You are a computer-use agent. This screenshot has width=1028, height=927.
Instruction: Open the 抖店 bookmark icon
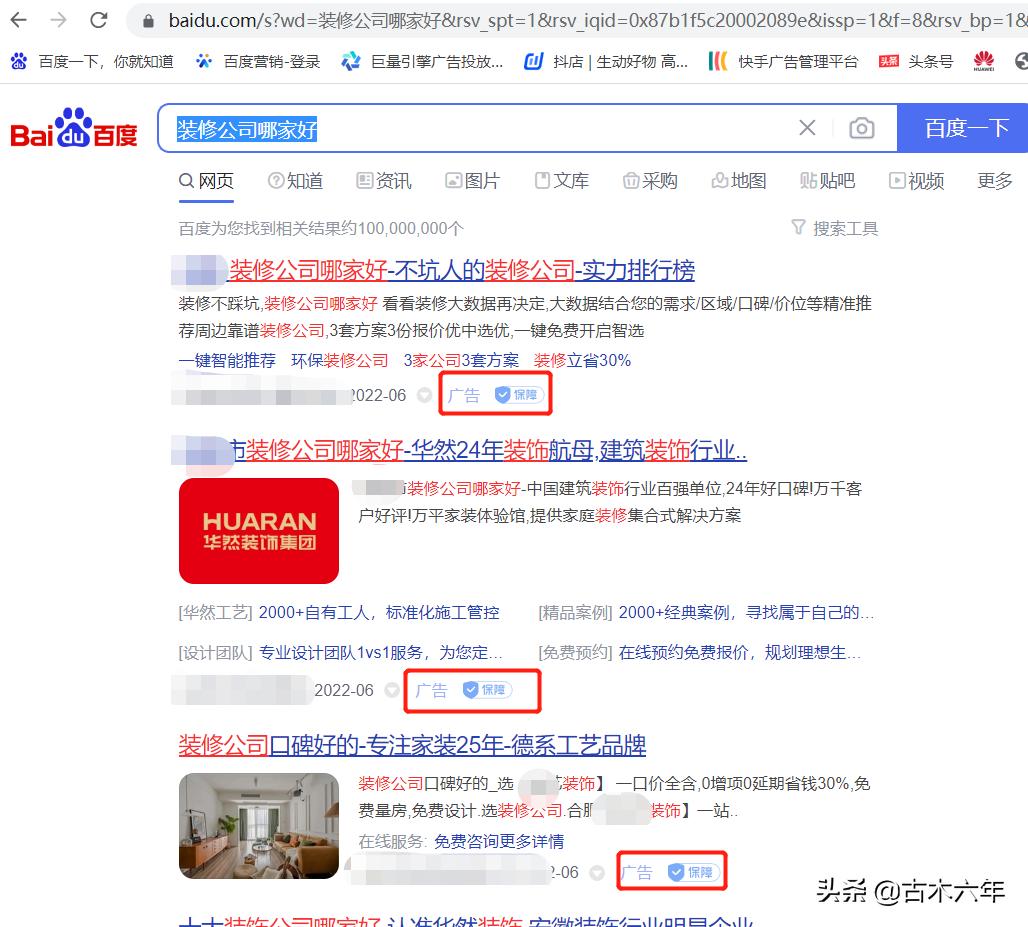tap(533, 61)
